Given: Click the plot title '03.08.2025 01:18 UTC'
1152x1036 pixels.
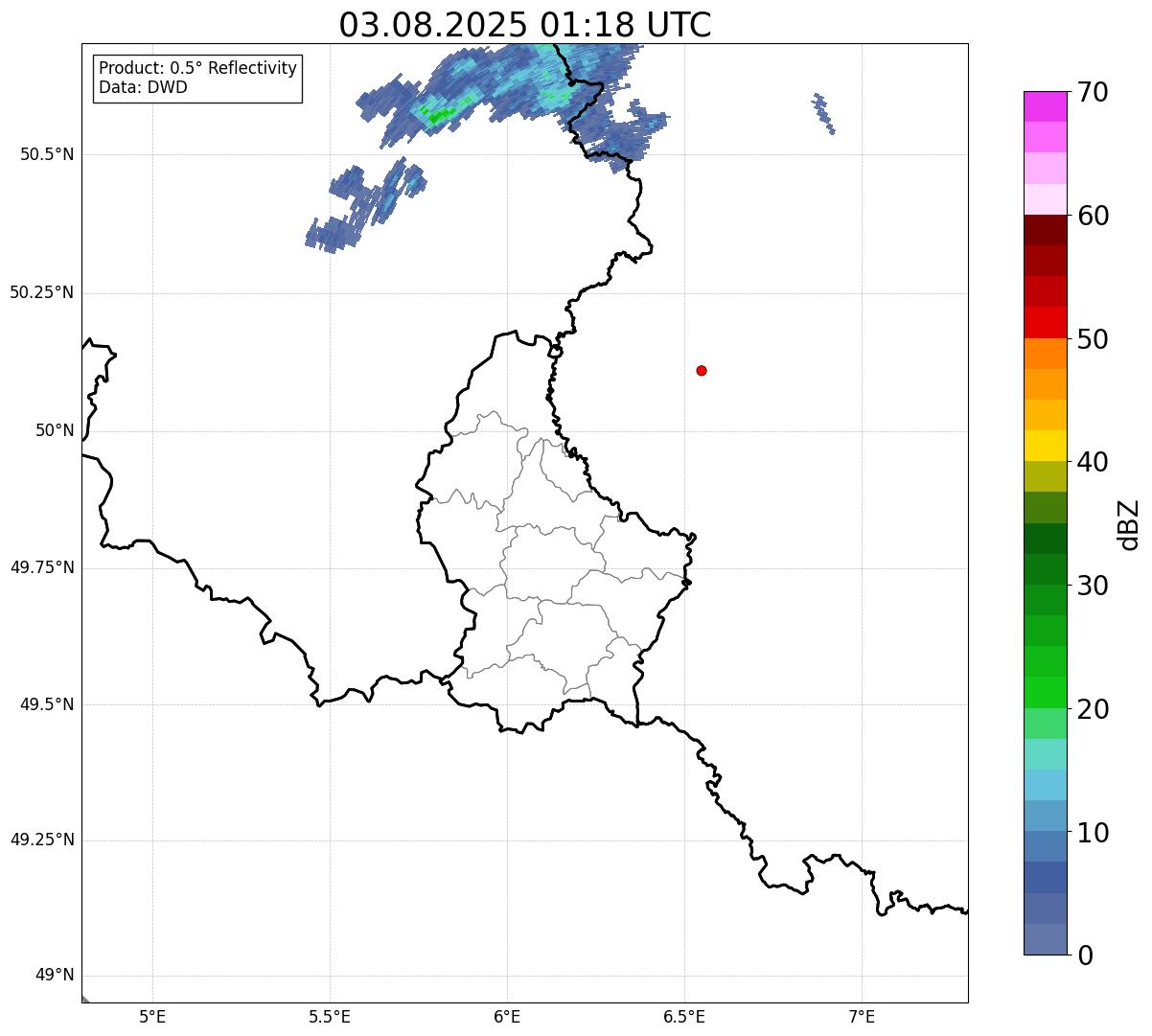Looking at the screenshot, I should pos(525,25).
